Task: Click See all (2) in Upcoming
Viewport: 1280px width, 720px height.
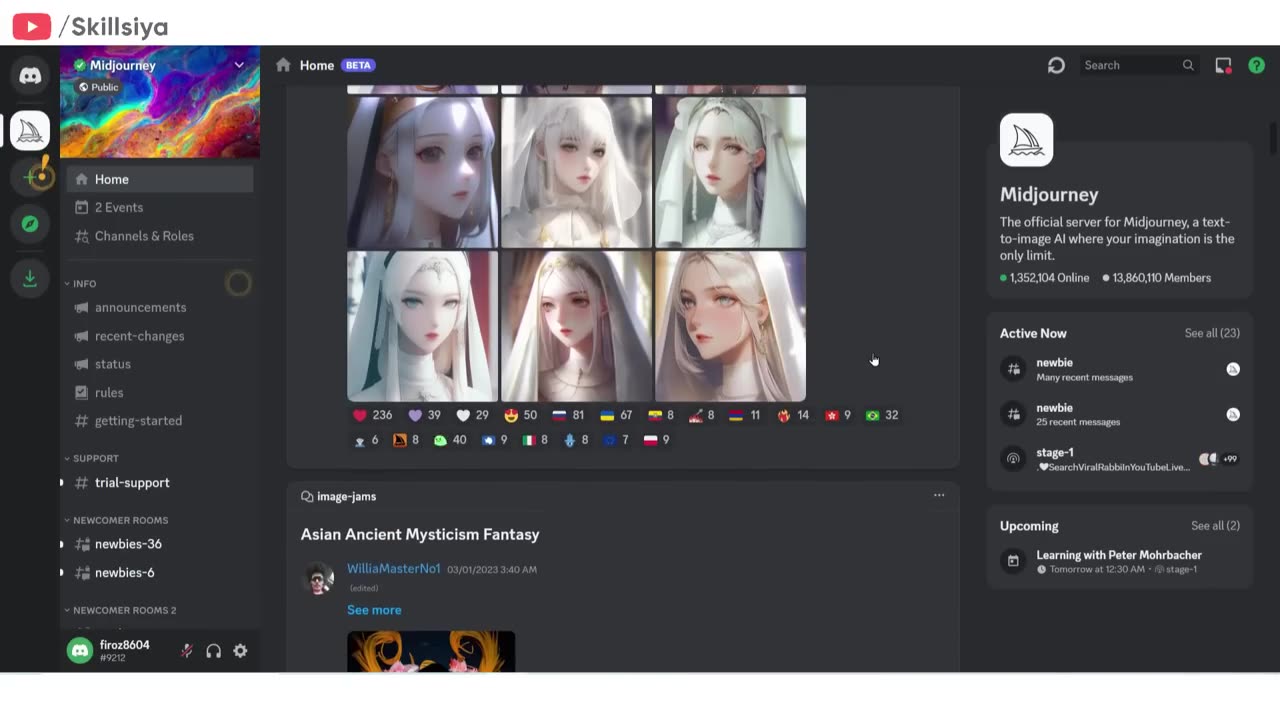Action: 1215,525
